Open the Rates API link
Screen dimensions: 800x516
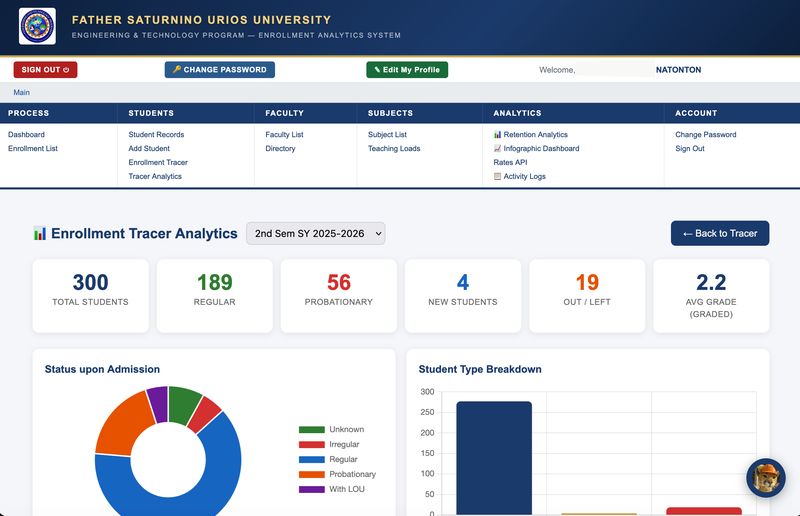(510, 162)
